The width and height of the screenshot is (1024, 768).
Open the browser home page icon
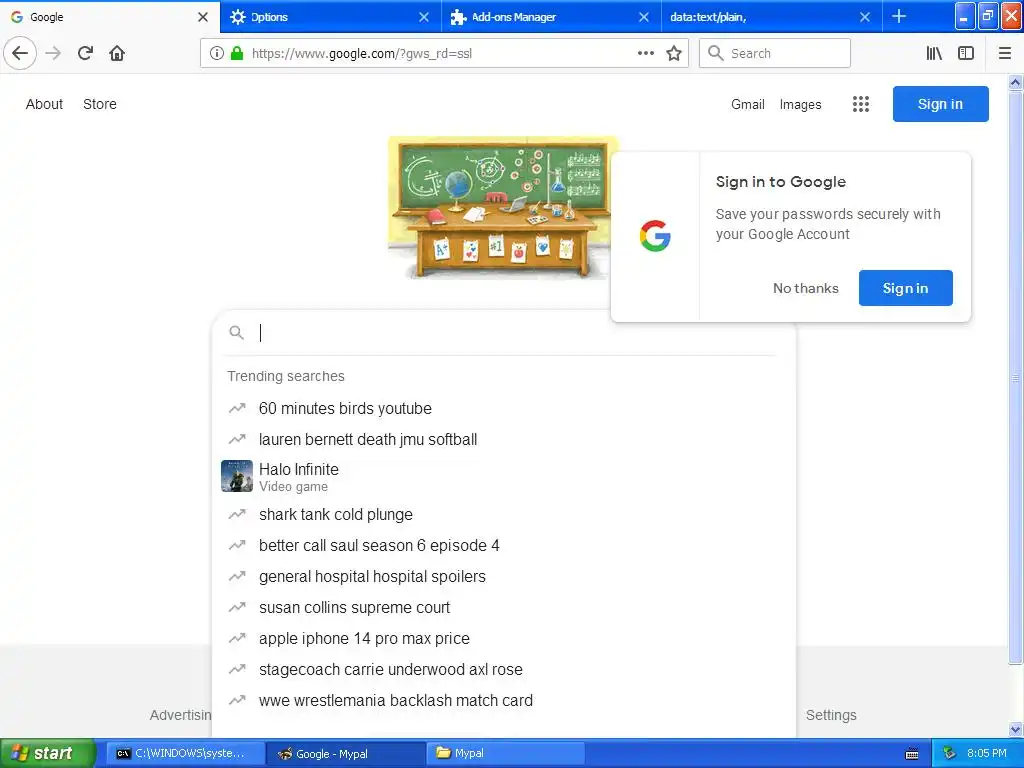117,53
